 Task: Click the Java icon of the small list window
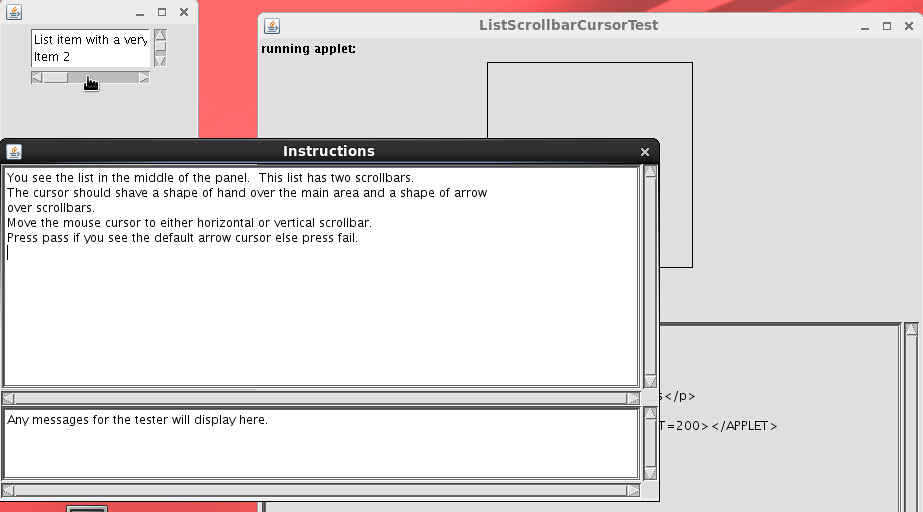14,12
